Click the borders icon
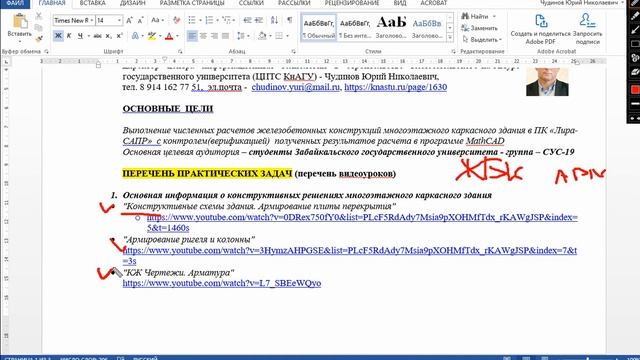640x360 pixels. coord(279,36)
